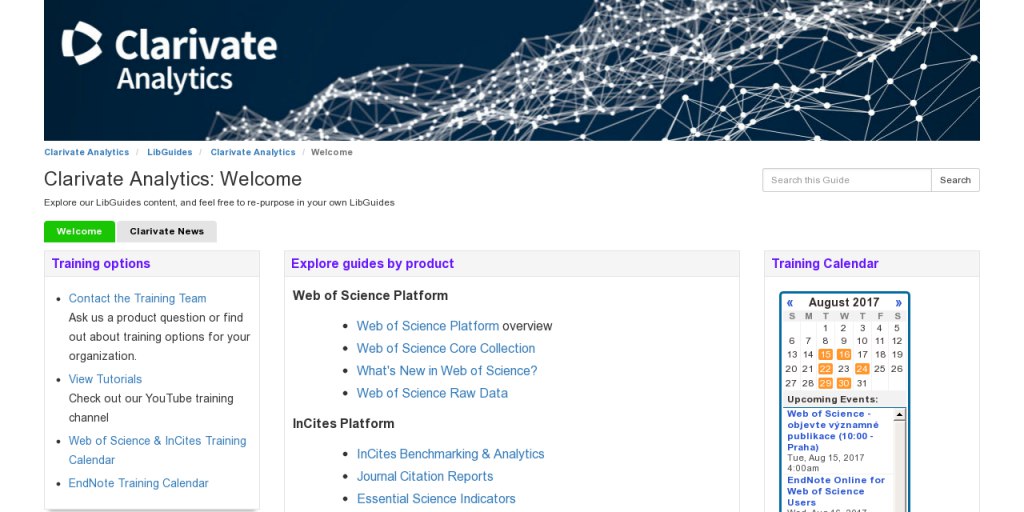Open LibGuides breadcrumb link

(170, 152)
